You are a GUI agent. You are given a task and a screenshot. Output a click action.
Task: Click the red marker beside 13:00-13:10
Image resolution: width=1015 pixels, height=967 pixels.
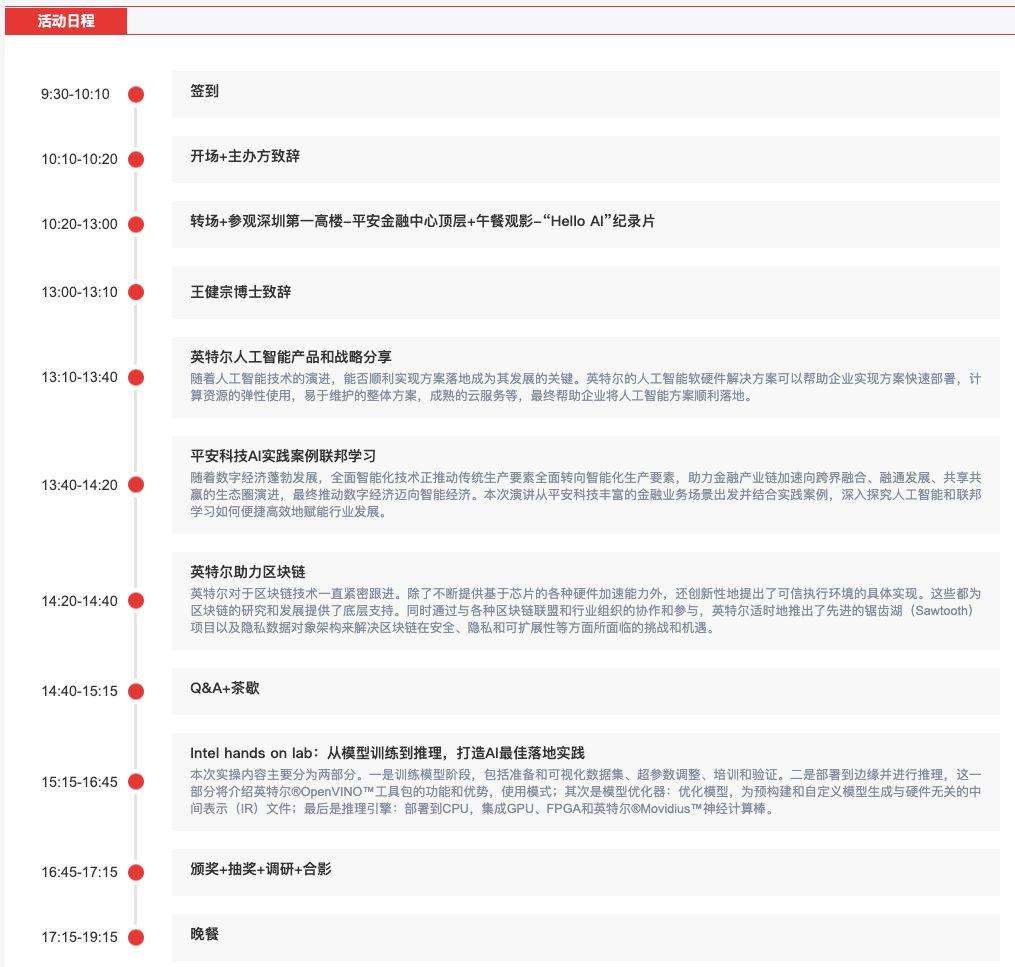136,292
